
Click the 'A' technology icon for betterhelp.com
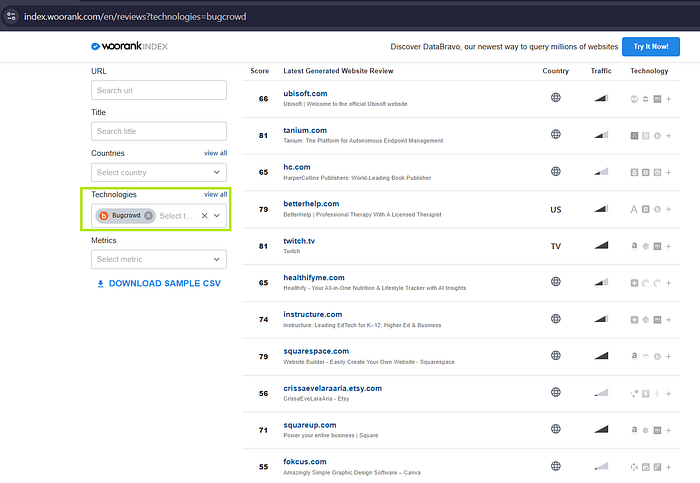coord(634,209)
